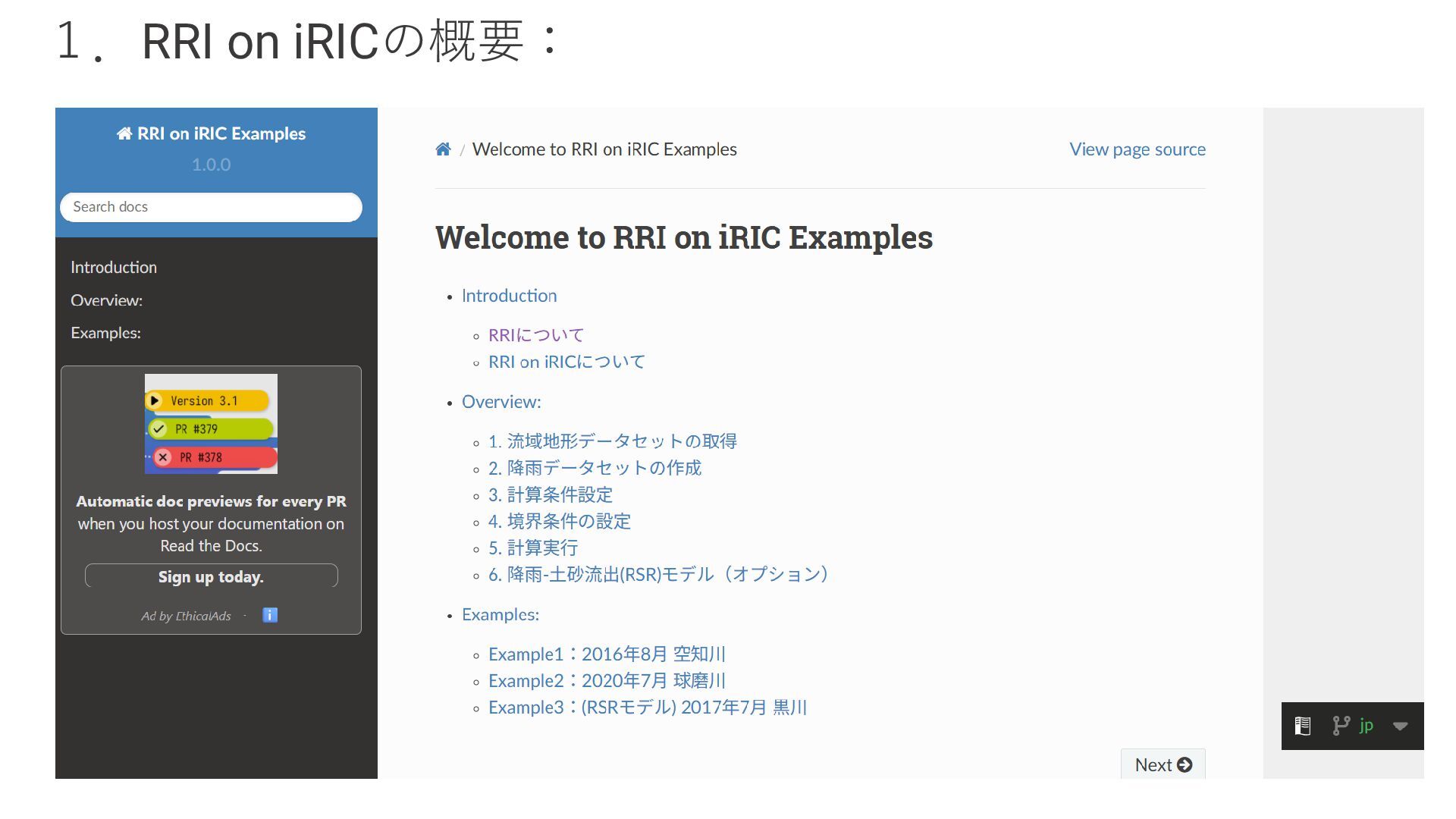Select Introduction in the sidebar

click(114, 268)
